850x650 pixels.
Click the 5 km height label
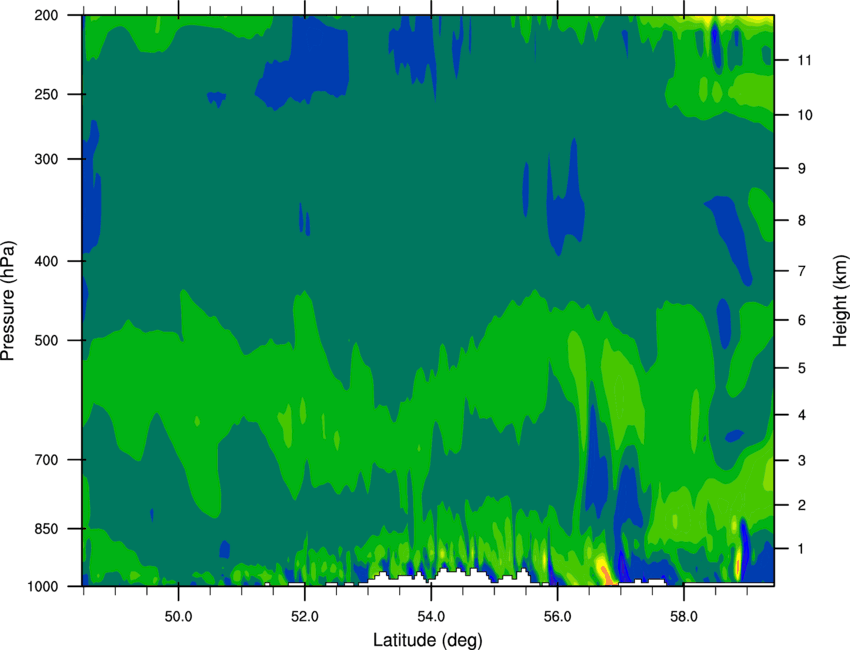click(801, 369)
